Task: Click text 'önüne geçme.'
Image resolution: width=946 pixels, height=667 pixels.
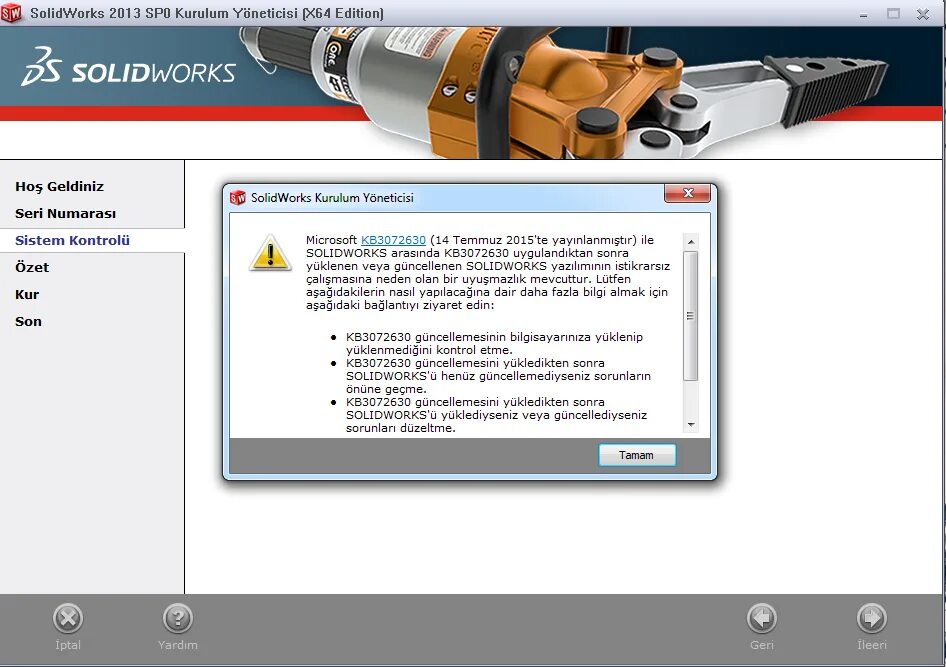Action: pyautogui.click(x=386, y=389)
